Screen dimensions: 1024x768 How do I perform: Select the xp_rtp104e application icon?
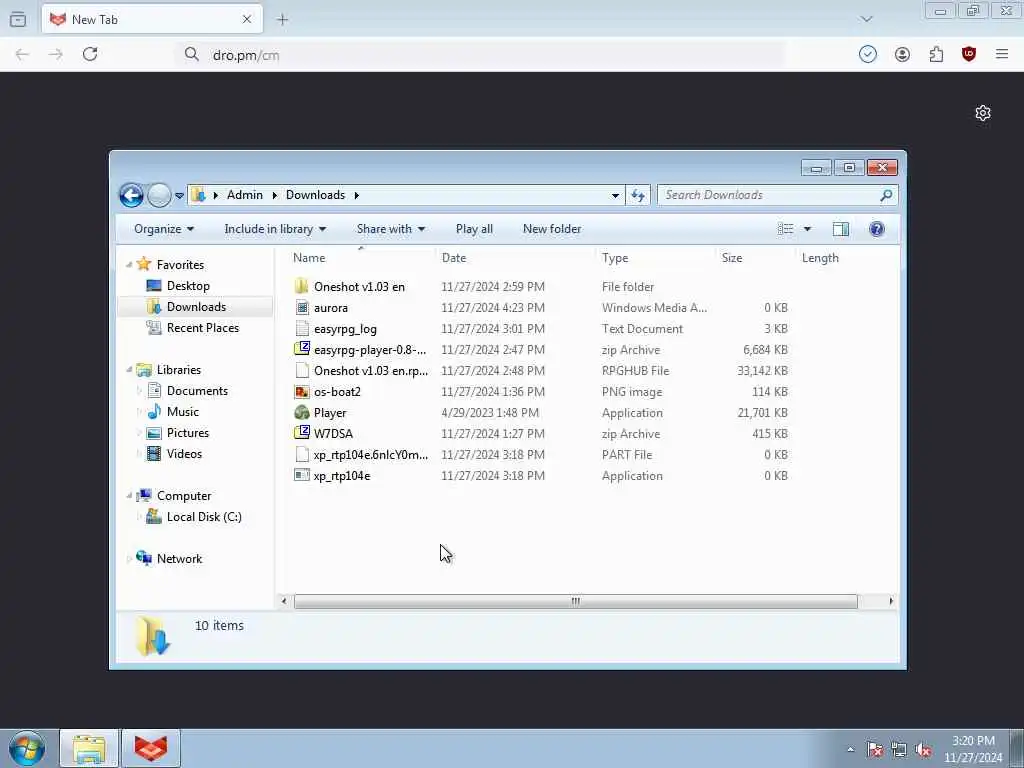tap(302, 475)
